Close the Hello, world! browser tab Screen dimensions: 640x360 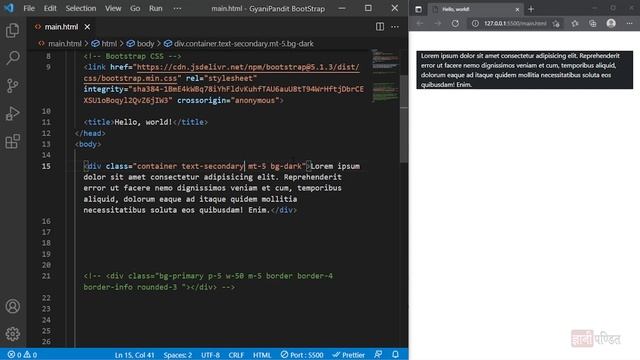517,9
